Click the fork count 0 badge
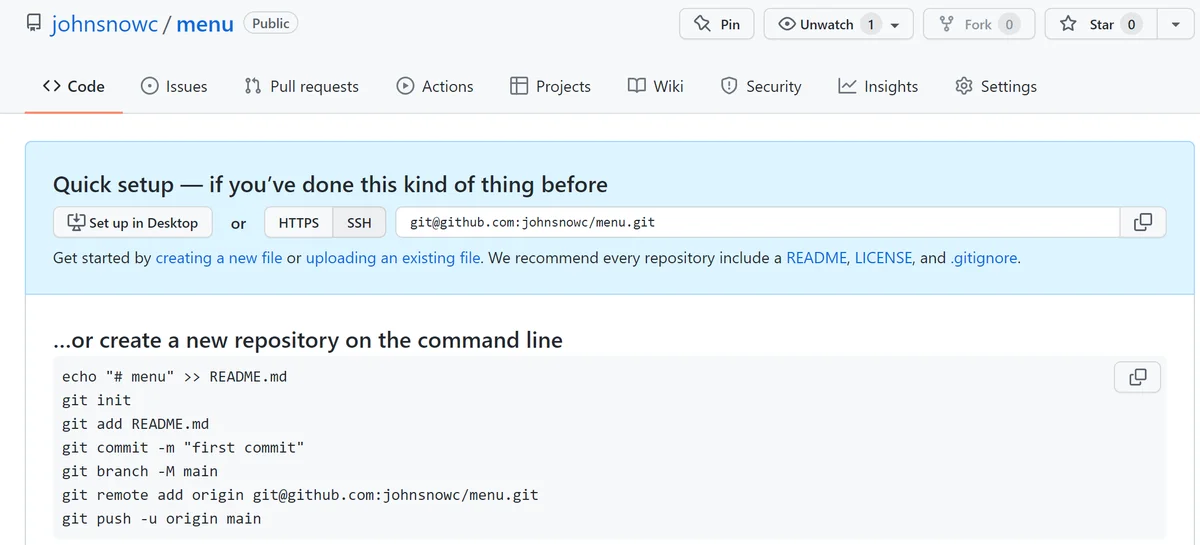1200x545 pixels. [x=1008, y=24]
